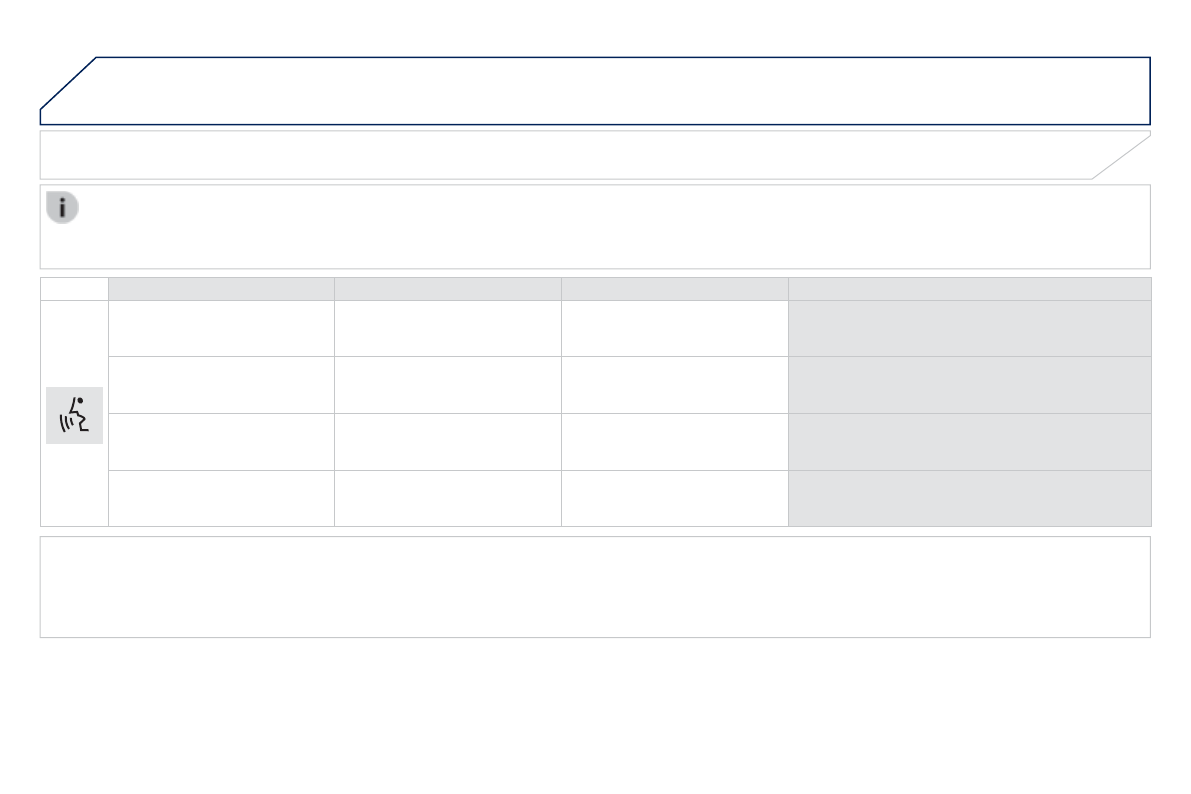Viewport: 1191px width, 794px height.
Task: Select the first gray column header cell
Action: 221,289
